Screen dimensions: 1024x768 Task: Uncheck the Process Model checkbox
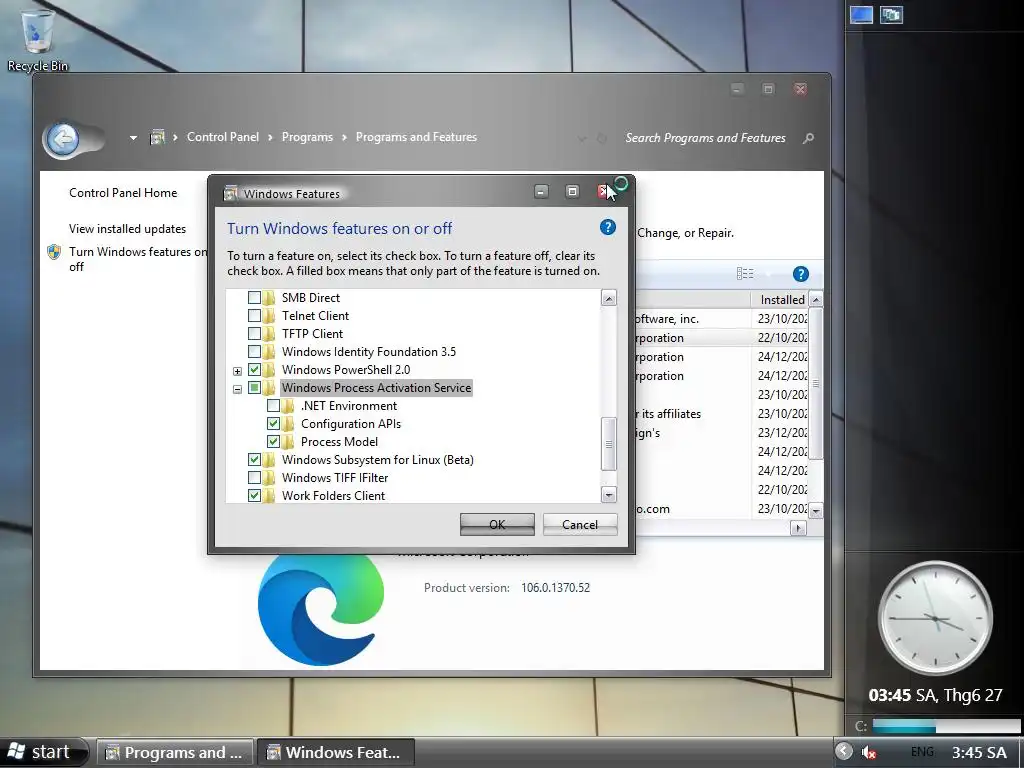[274, 441]
